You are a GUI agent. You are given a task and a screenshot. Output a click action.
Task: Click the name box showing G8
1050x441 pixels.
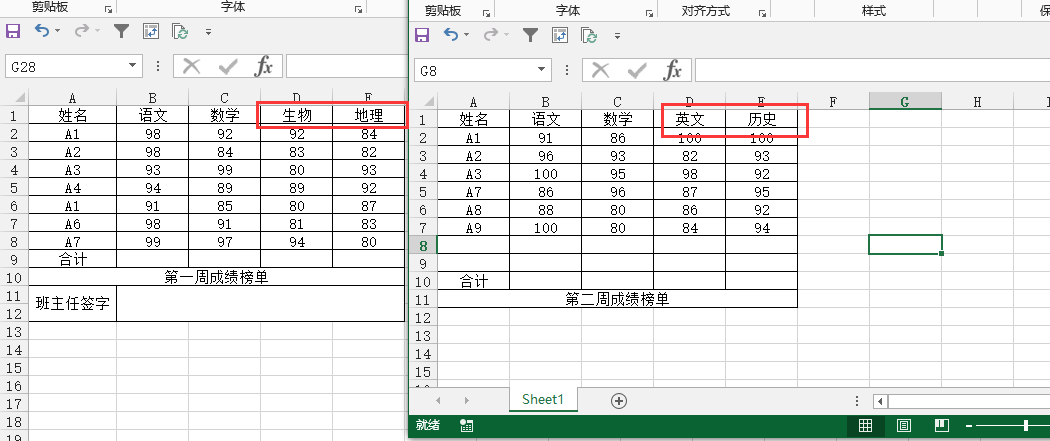474,70
